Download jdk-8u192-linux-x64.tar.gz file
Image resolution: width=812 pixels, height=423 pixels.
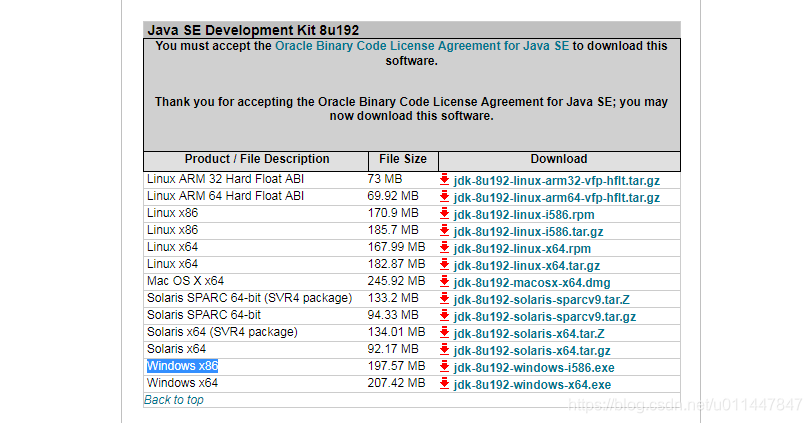(x=527, y=266)
